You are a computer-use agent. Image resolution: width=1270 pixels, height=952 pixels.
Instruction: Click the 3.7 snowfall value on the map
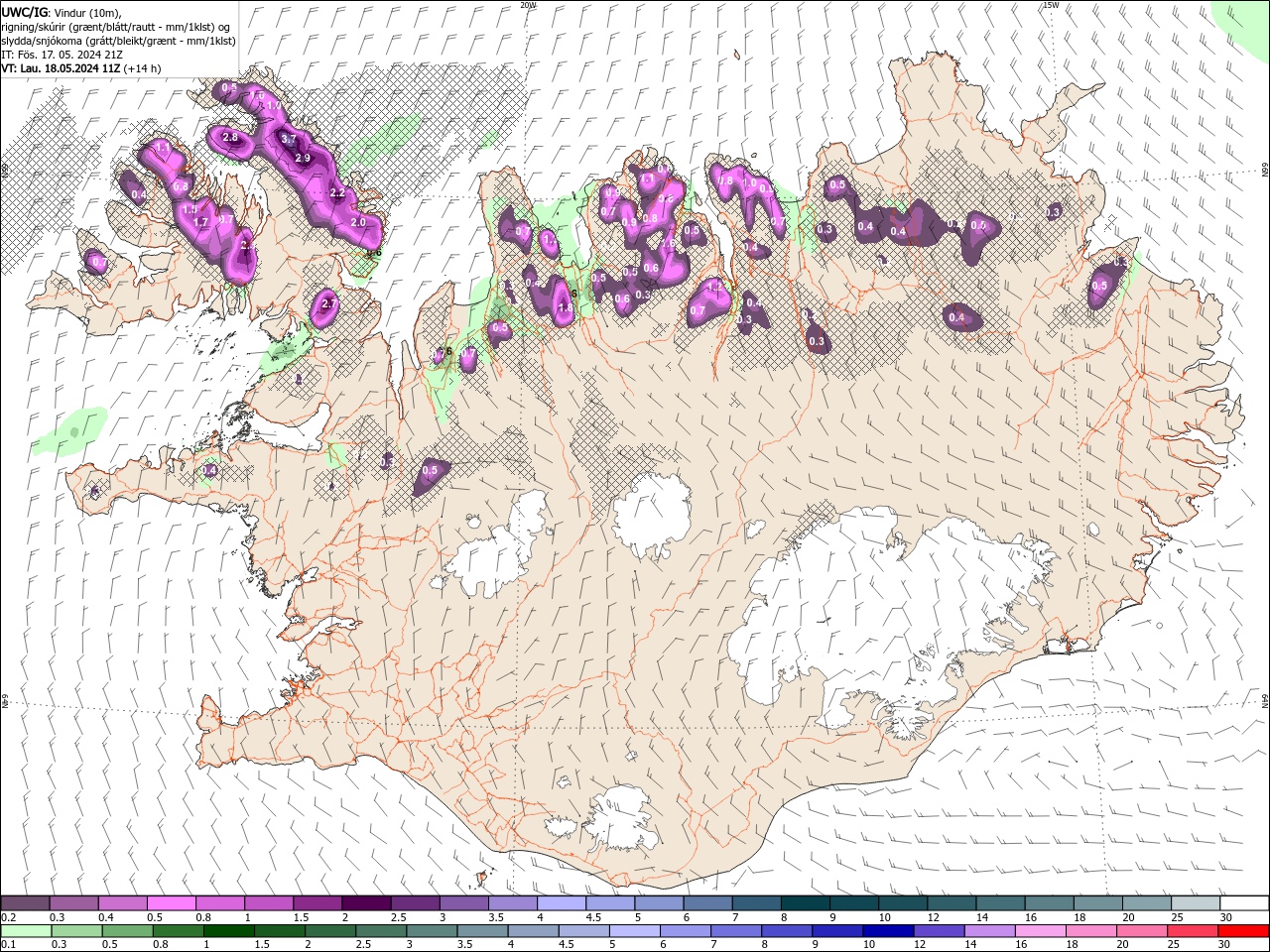pos(289,139)
